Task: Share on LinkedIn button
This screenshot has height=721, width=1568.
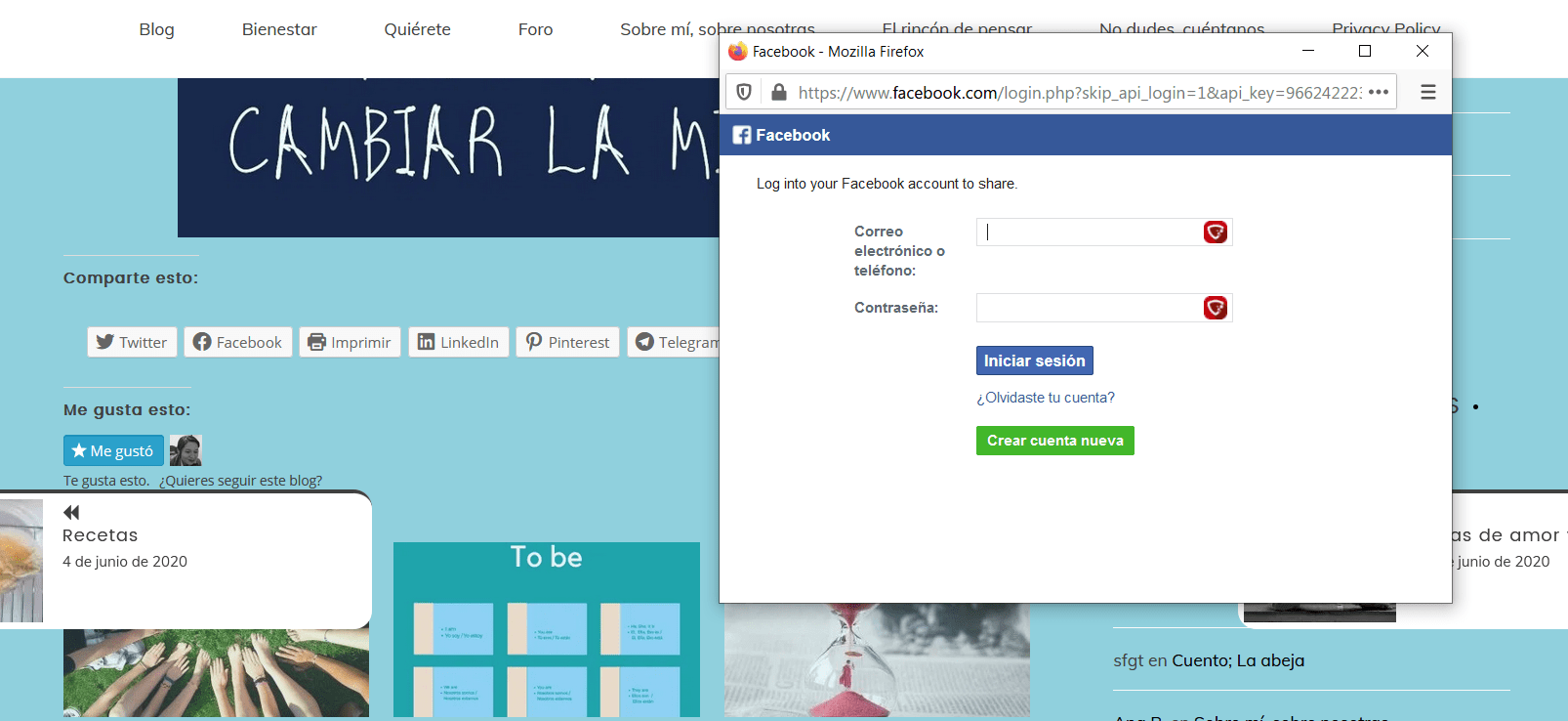Action: (x=459, y=342)
